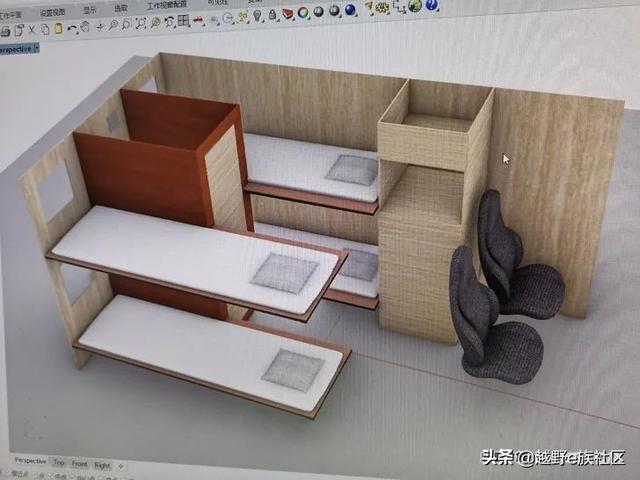Click the blue Help question mark icon
This screenshot has width=640, height=480.
[431, 4]
